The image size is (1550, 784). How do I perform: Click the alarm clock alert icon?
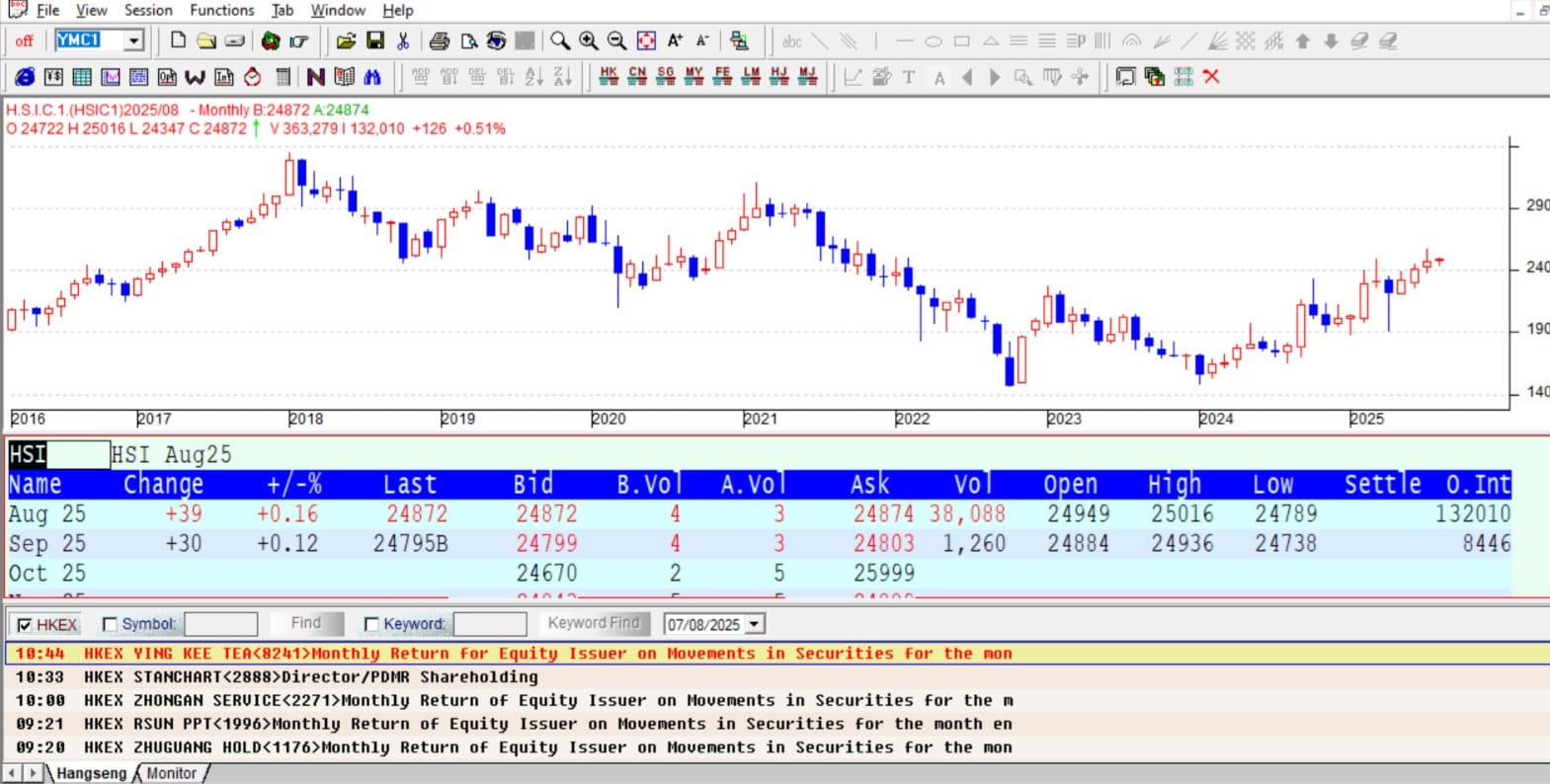click(x=253, y=76)
